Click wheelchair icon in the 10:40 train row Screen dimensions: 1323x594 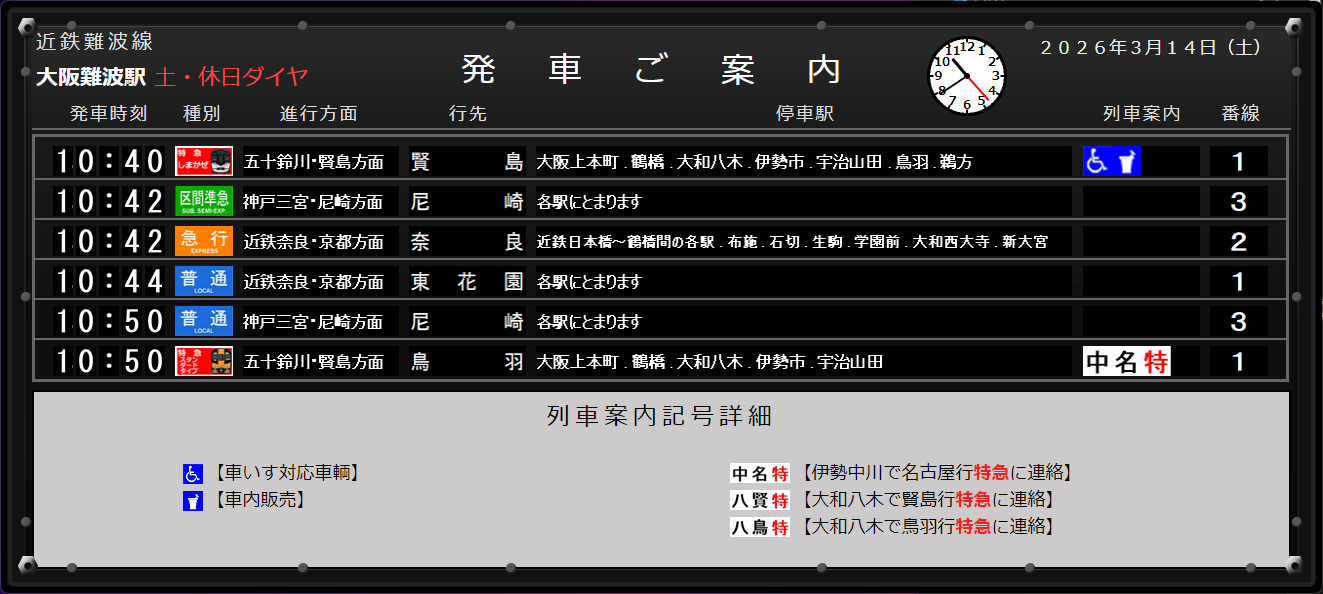1097,161
